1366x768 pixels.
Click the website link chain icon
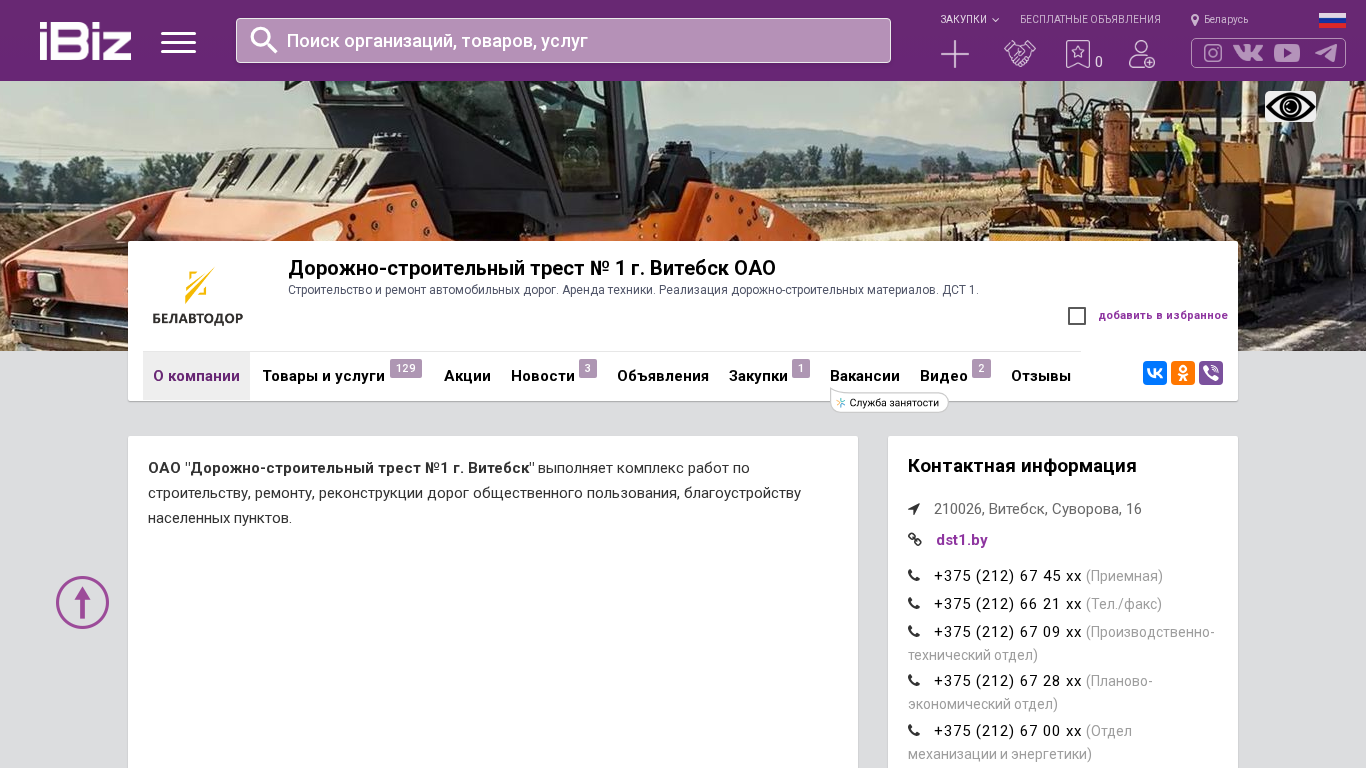click(915, 539)
